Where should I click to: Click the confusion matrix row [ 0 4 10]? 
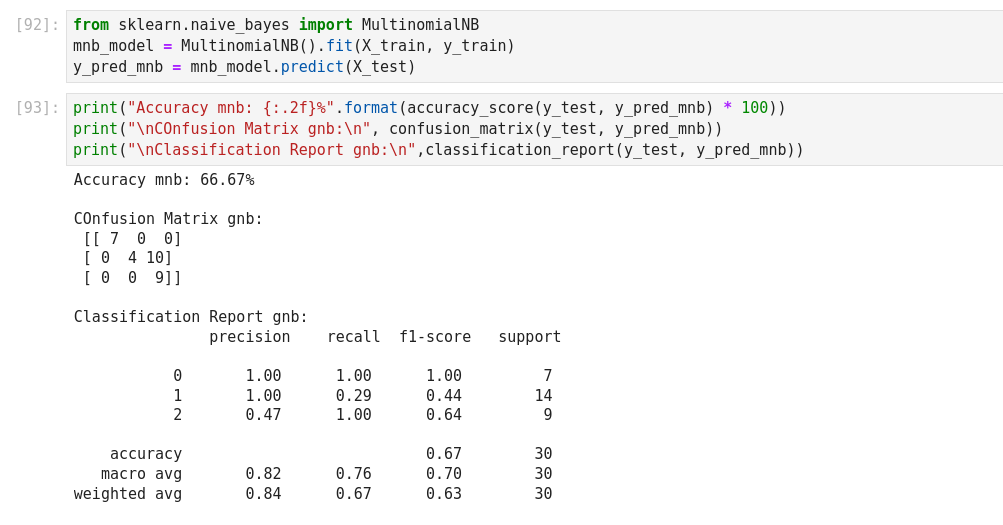tap(127, 258)
